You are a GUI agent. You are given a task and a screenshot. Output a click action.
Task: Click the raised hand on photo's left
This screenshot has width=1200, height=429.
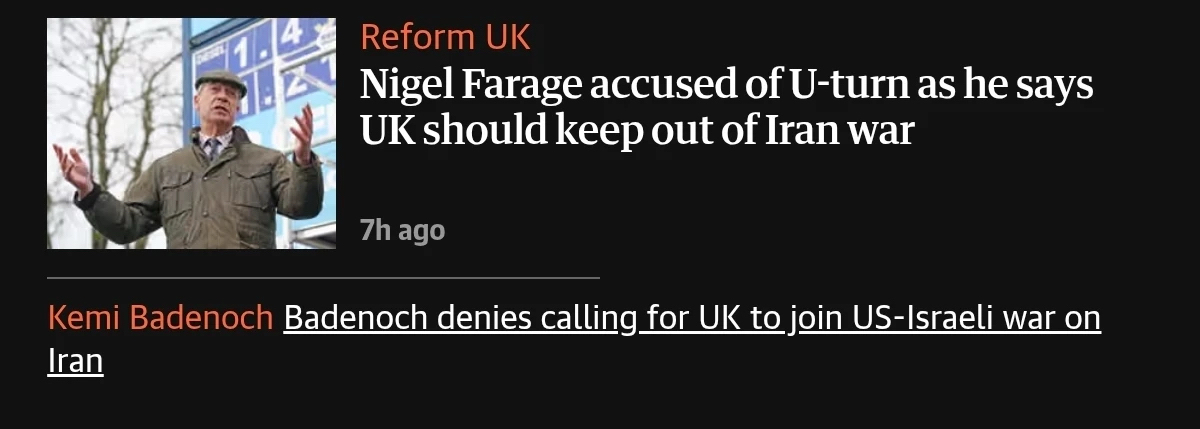(x=72, y=165)
